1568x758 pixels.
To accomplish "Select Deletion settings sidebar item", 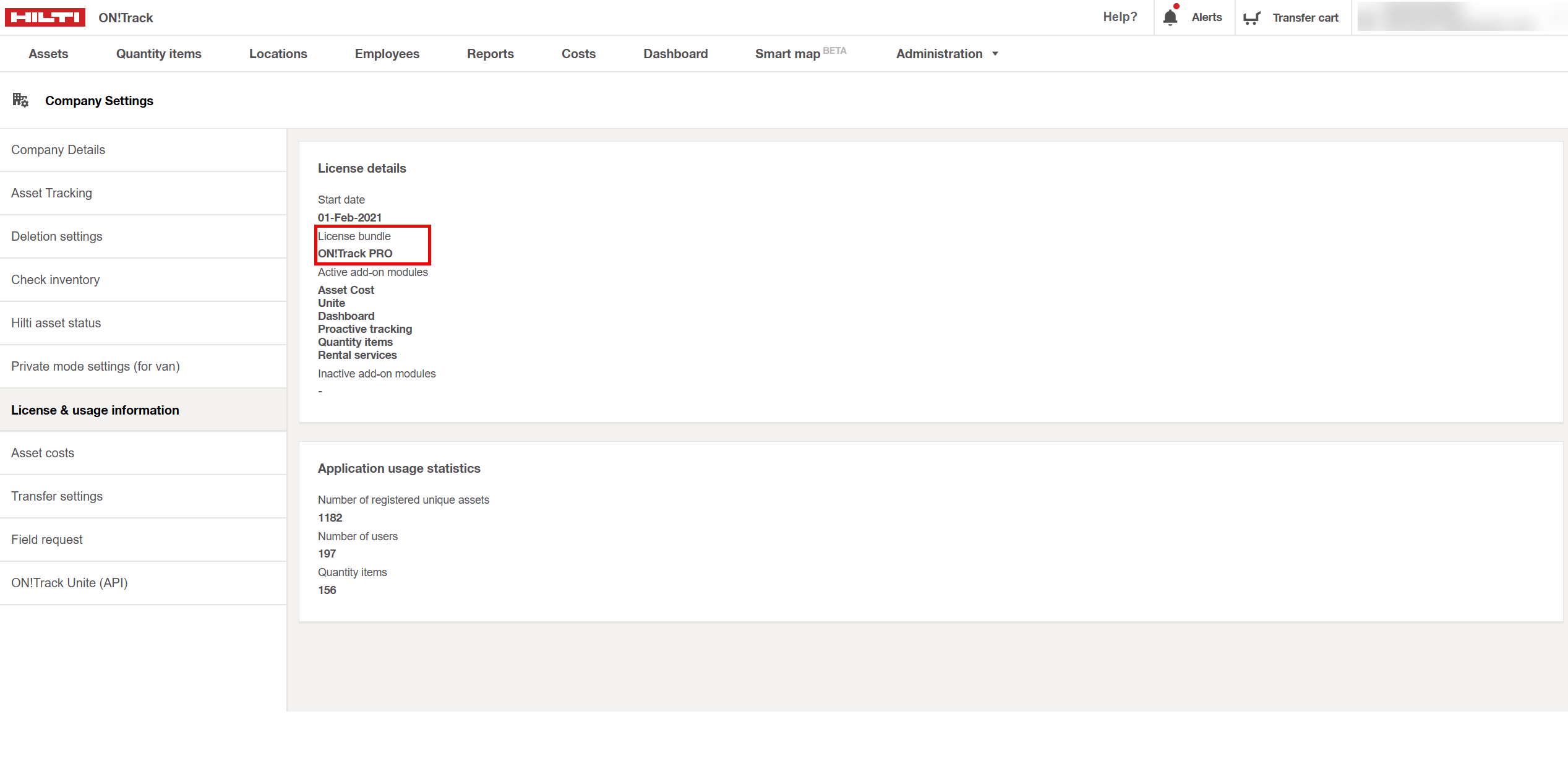I will click(56, 236).
